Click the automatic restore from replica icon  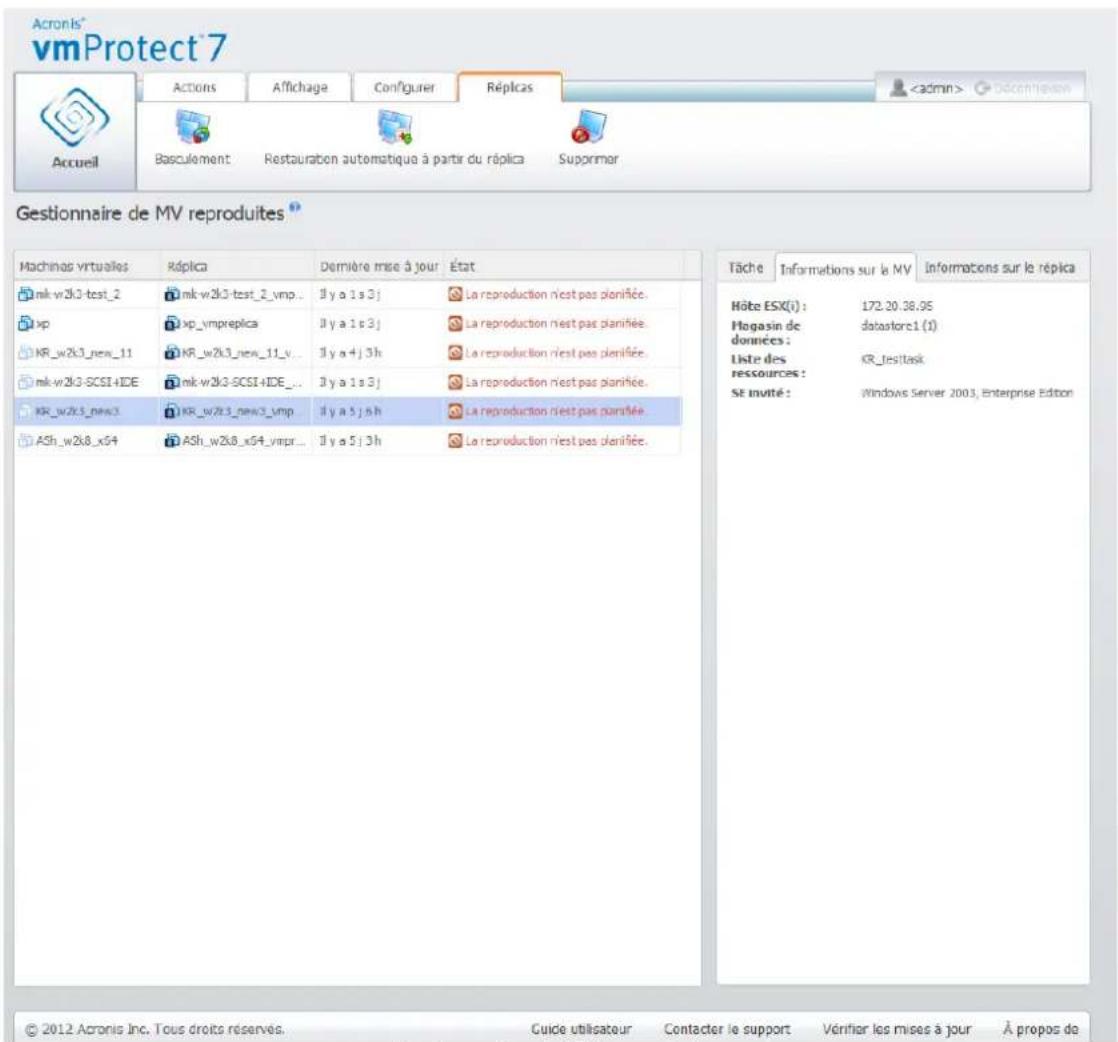[394, 127]
